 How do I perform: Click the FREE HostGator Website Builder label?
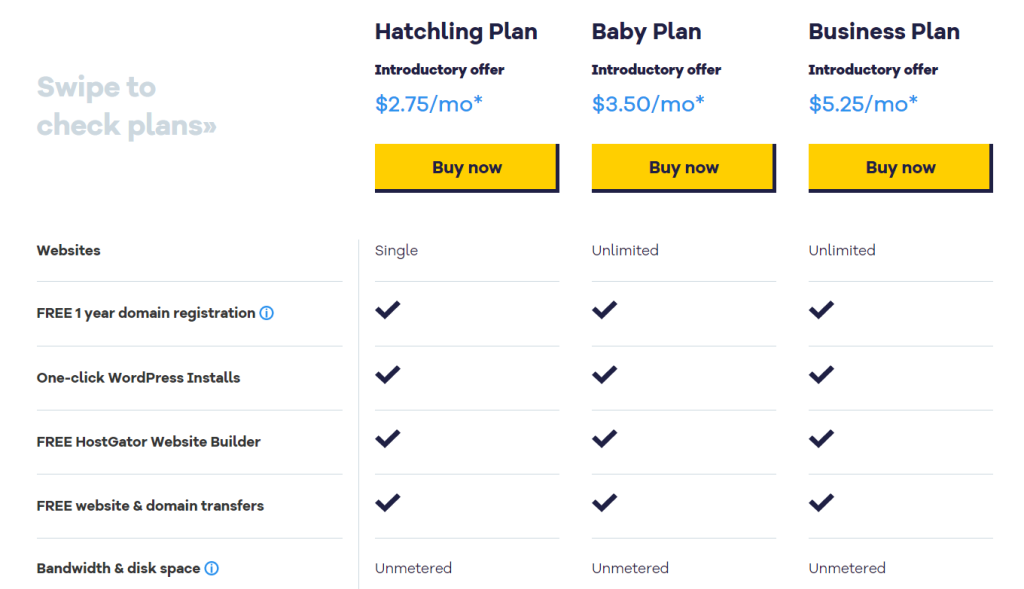tap(148, 442)
